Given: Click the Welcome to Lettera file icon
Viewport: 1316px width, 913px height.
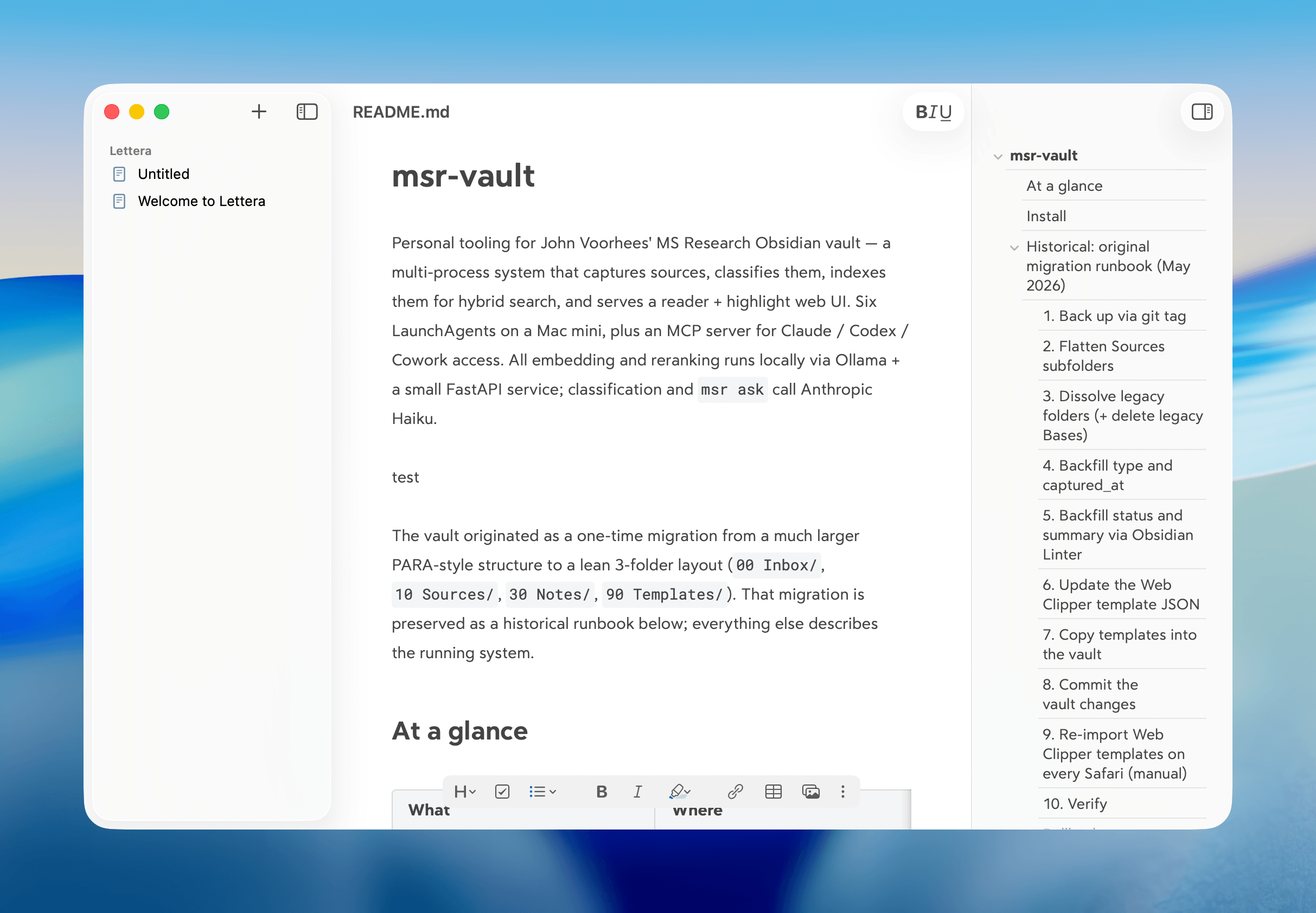Looking at the screenshot, I should [x=119, y=201].
